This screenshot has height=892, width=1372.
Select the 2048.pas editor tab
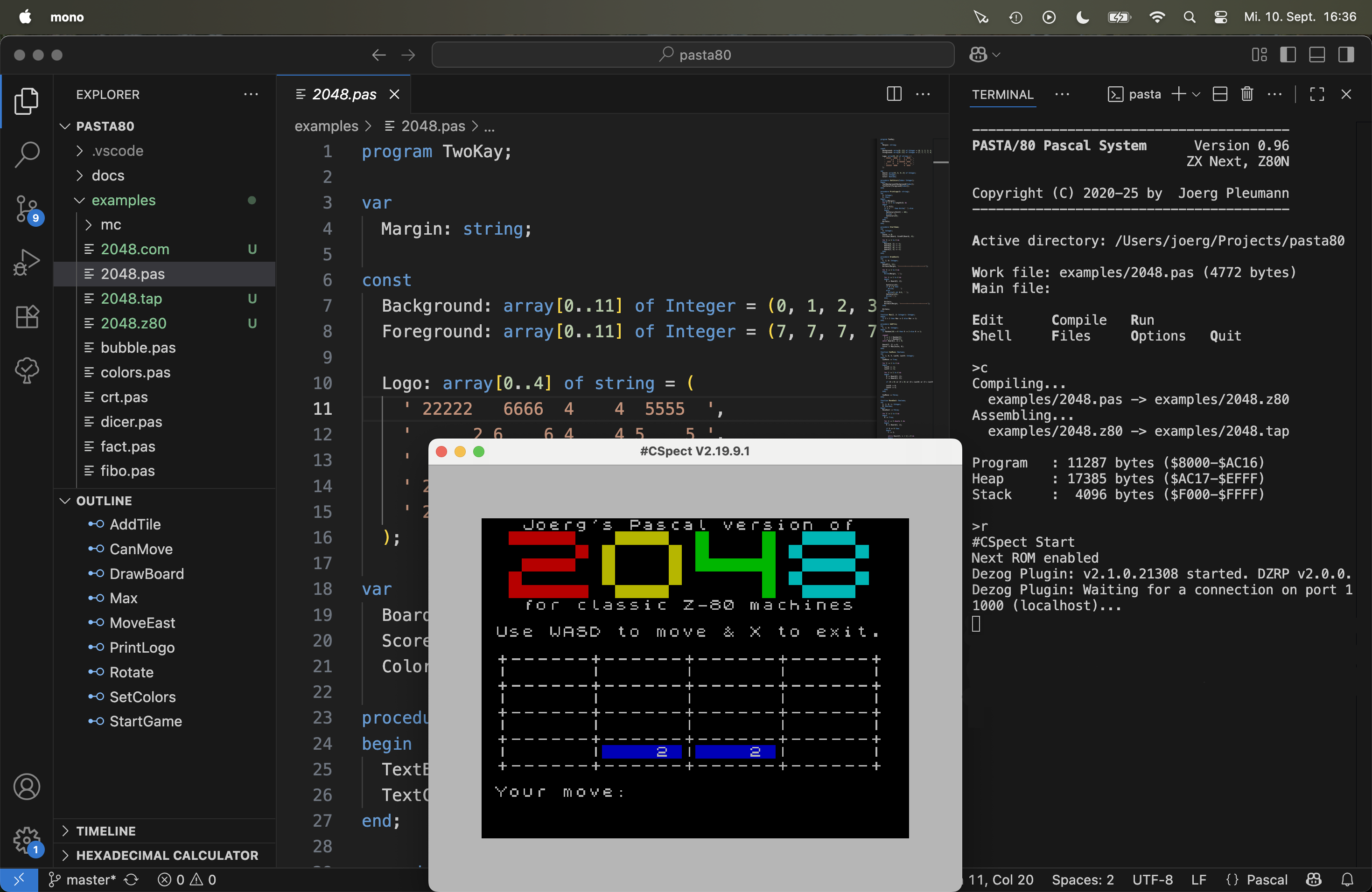pyautogui.click(x=344, y=94)
